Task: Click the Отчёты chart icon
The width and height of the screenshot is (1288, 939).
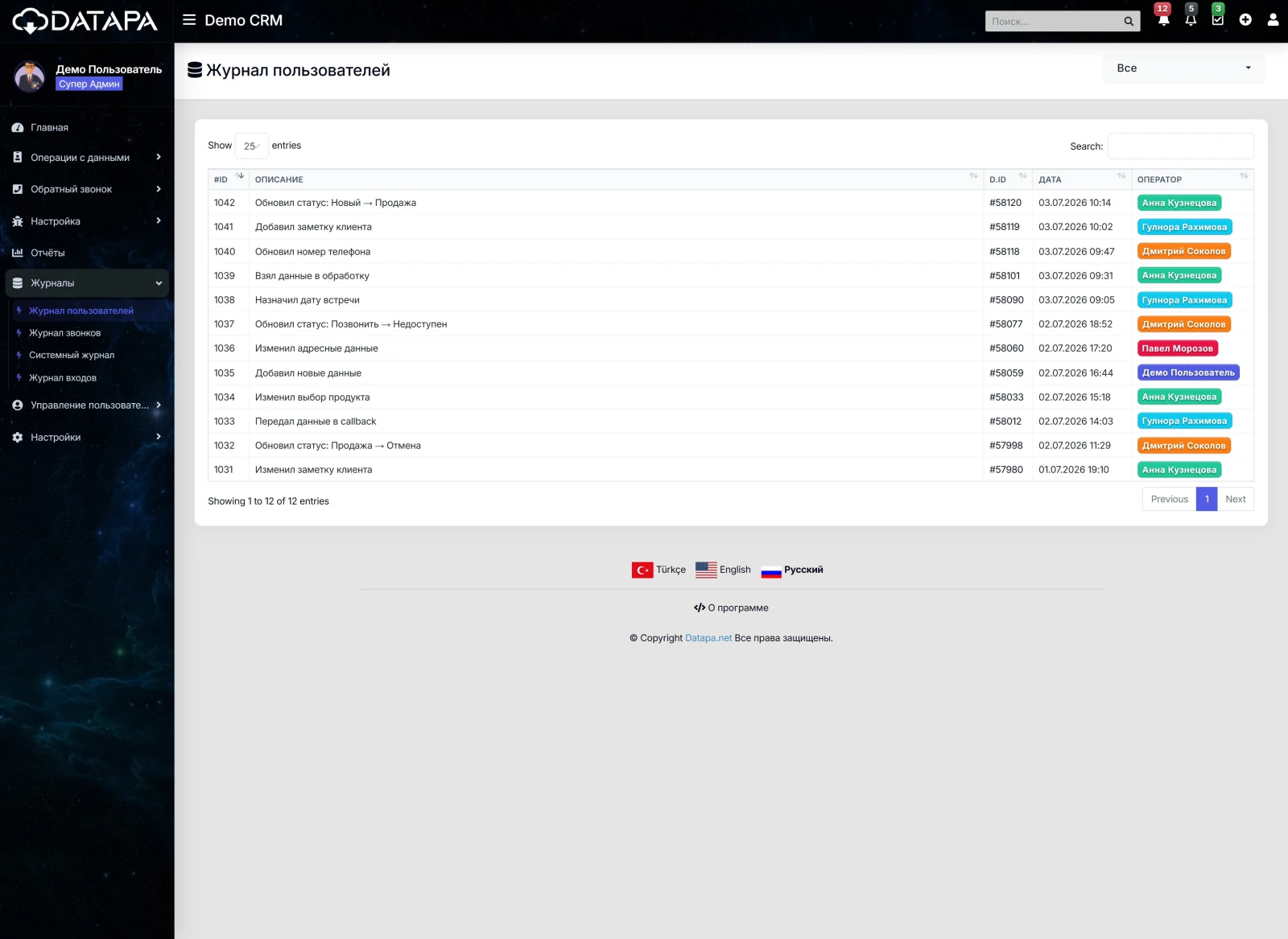Action: tap(18, 253)
